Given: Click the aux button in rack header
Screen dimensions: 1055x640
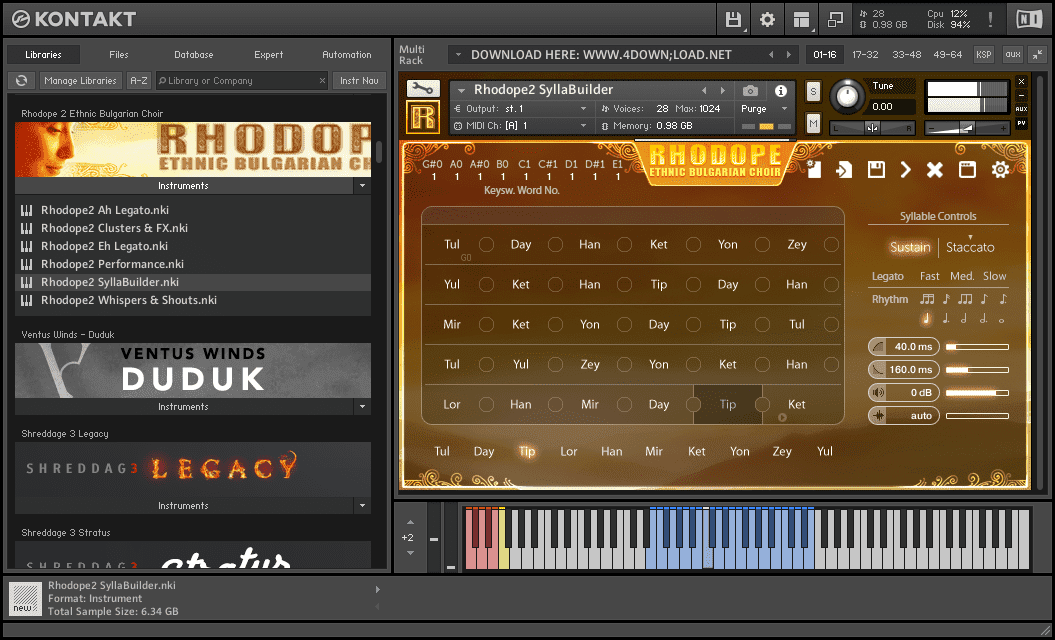Looking at the screenshot, I should (1013, 55).
